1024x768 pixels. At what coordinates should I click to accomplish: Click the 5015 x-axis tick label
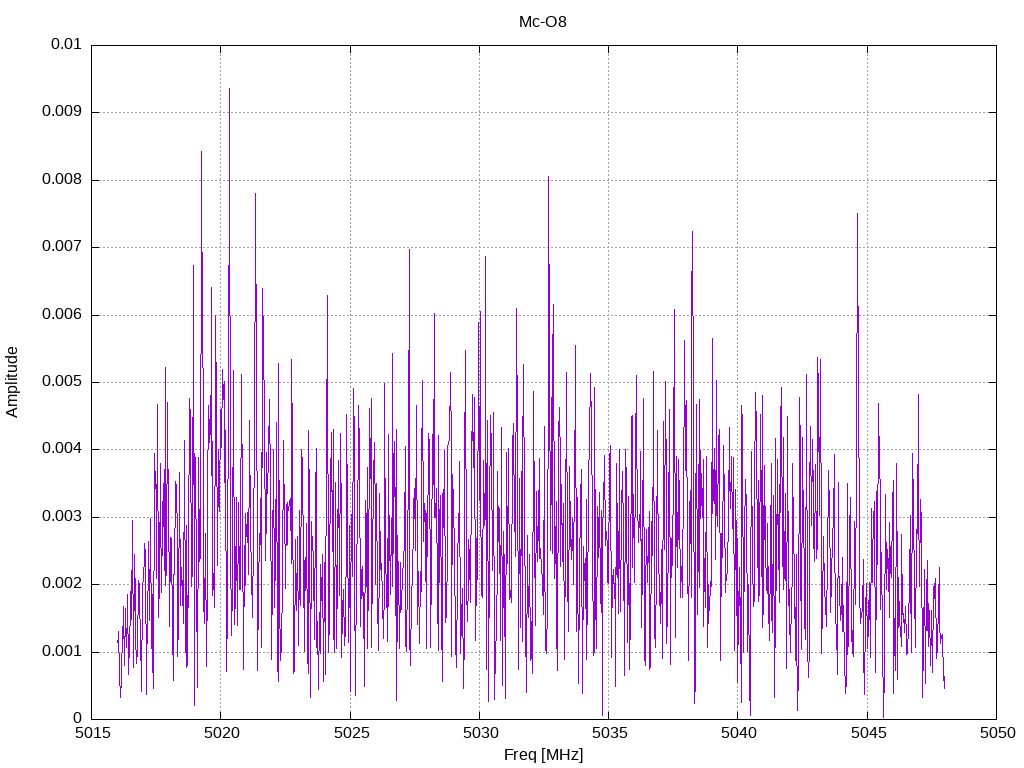click(93, 733)
